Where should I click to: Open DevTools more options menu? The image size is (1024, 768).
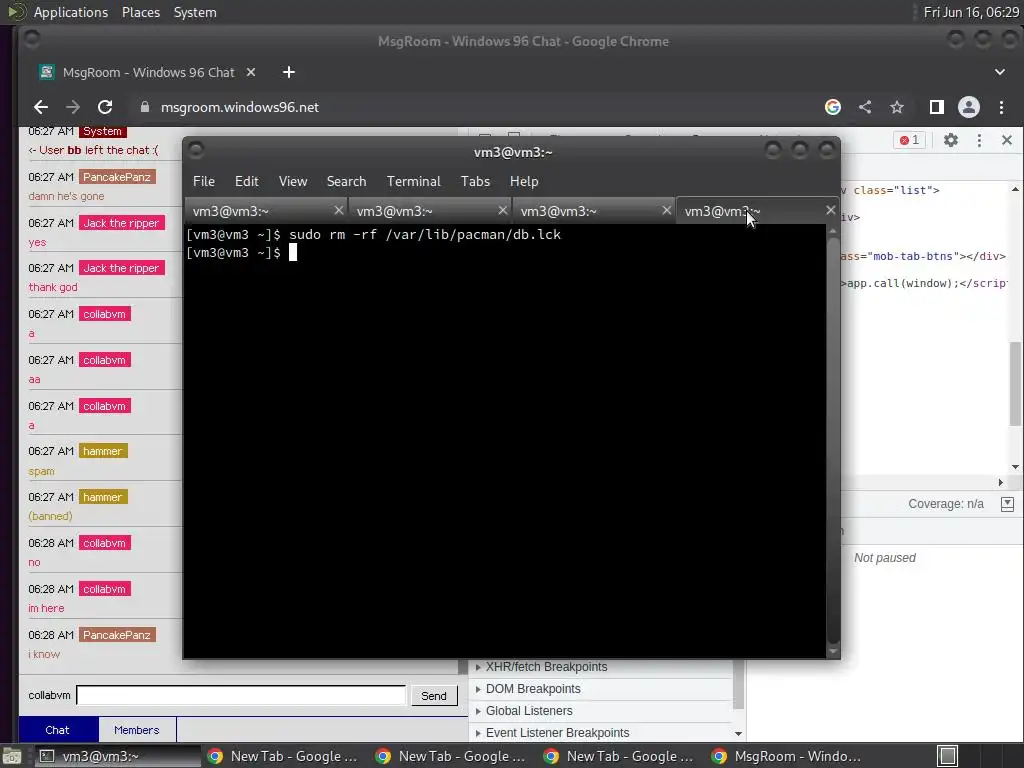point(979,140)
